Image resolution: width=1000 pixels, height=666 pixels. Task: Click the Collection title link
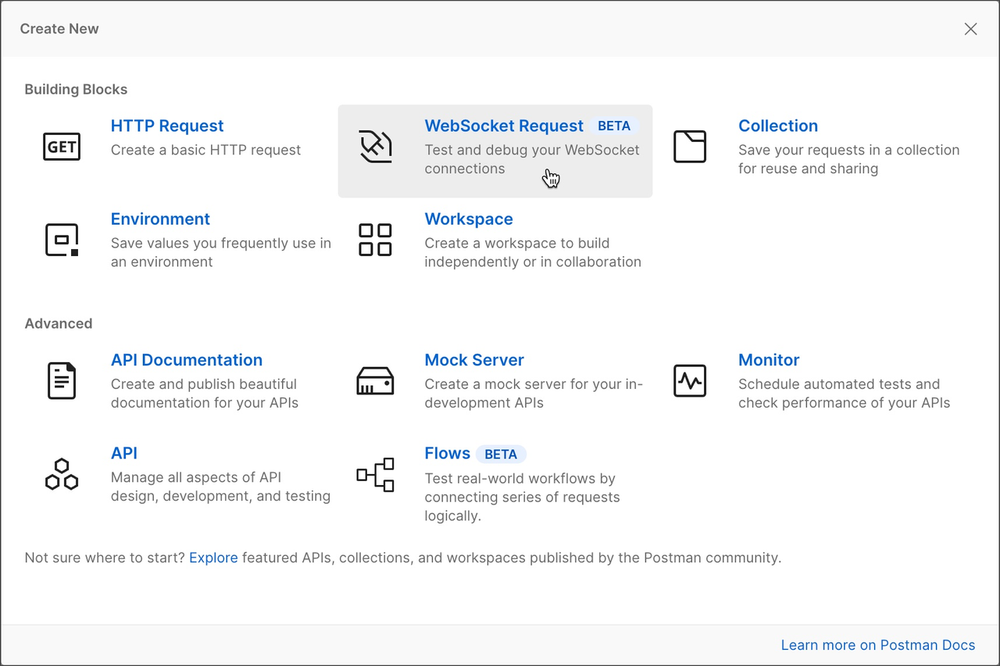[778, 125]
